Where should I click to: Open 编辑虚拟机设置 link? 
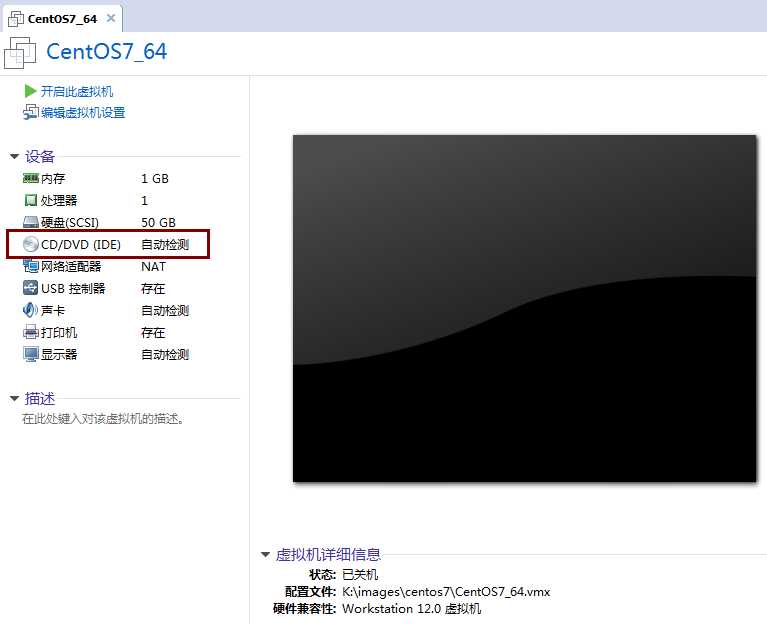click(83, 112)
